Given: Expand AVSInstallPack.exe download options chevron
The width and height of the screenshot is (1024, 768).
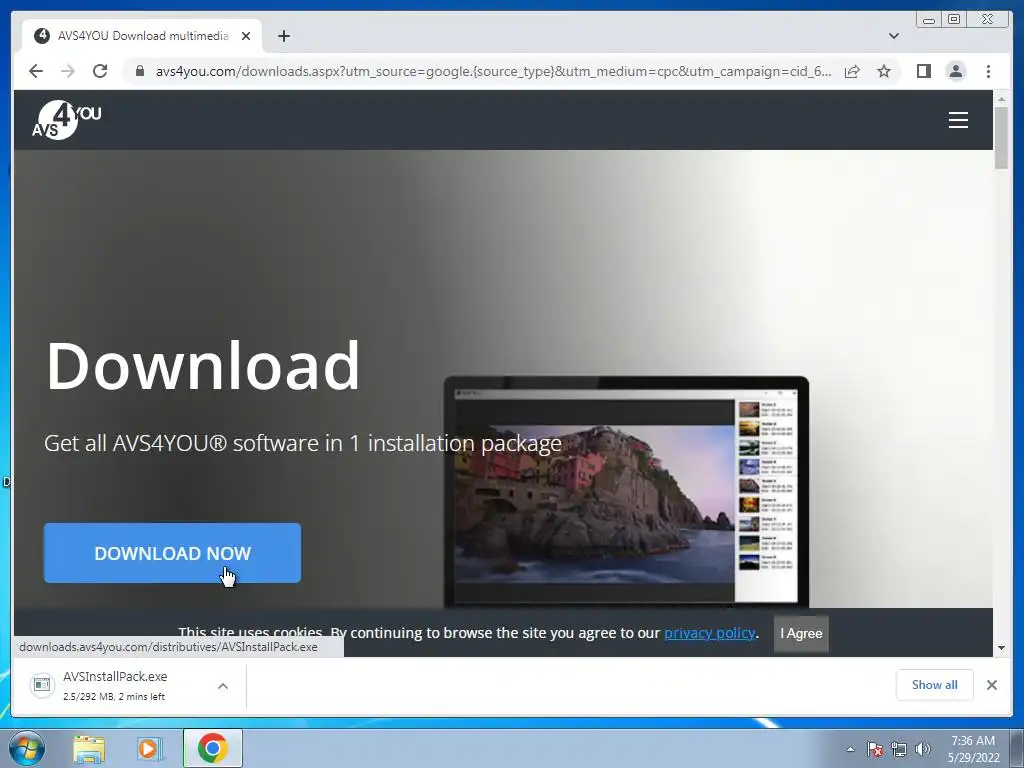Looking at the screenshot, I should click(223, 686).
